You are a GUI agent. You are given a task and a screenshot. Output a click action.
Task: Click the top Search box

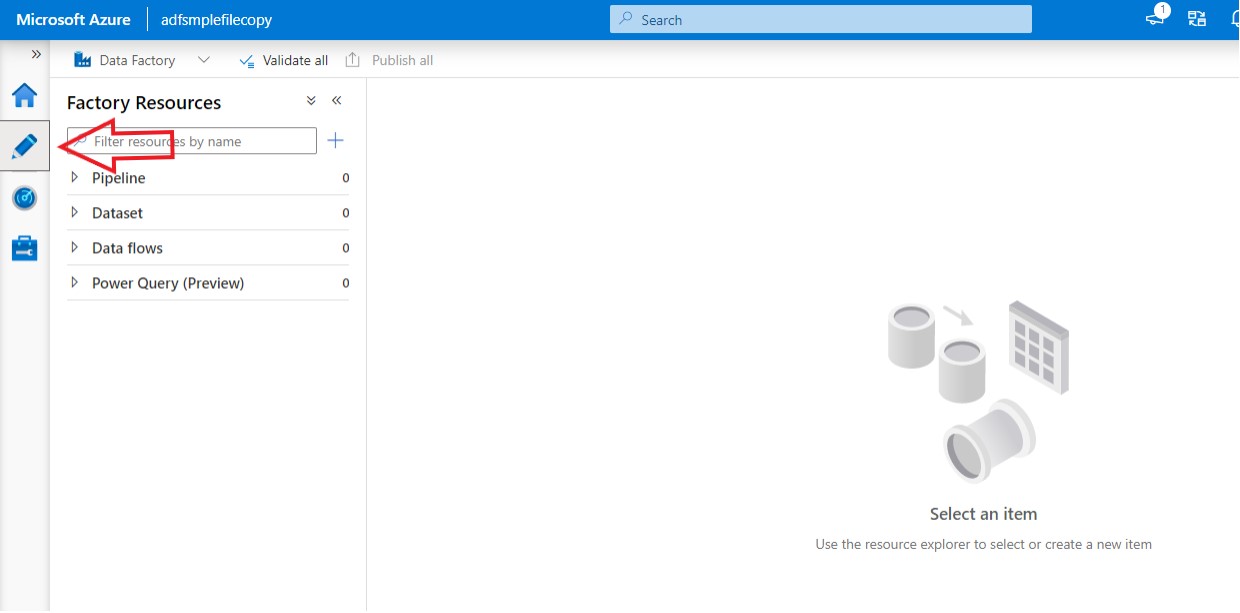[x=821, y=19]
